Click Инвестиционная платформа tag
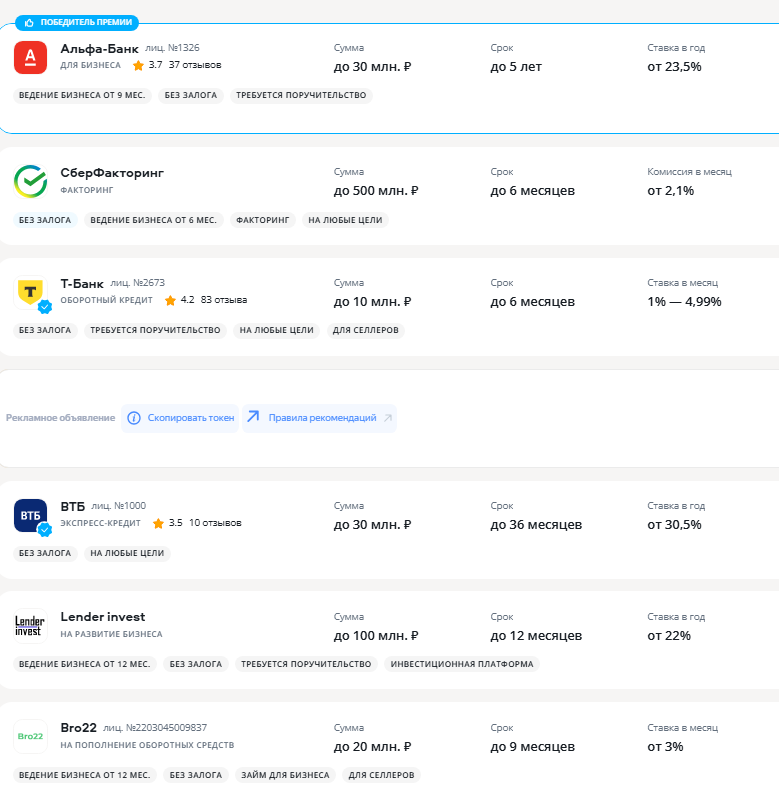779x794 pixels. tap(461, 664)
